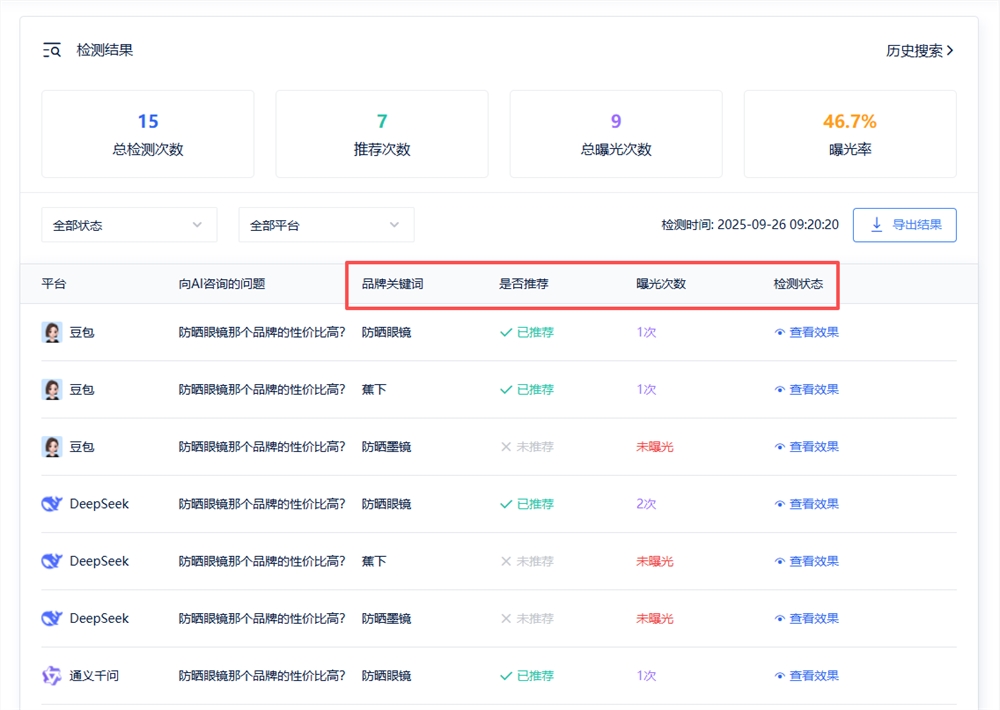This screenshot has width=1000, height=710.
Task: Open the 全部状态 status dropdown
Action: pos(129,225)
